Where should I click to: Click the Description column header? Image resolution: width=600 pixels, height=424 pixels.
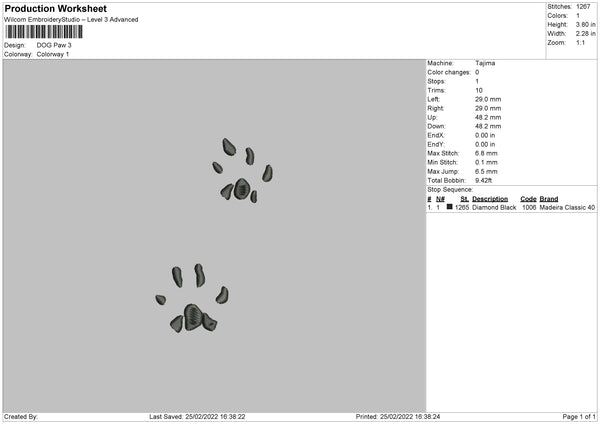(x=490, y=199)
